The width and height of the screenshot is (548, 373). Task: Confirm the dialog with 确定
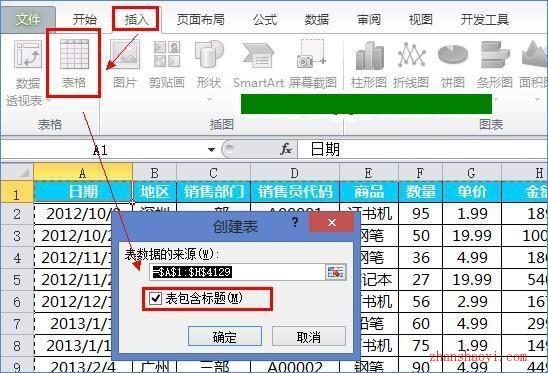[x=225, y=337]
